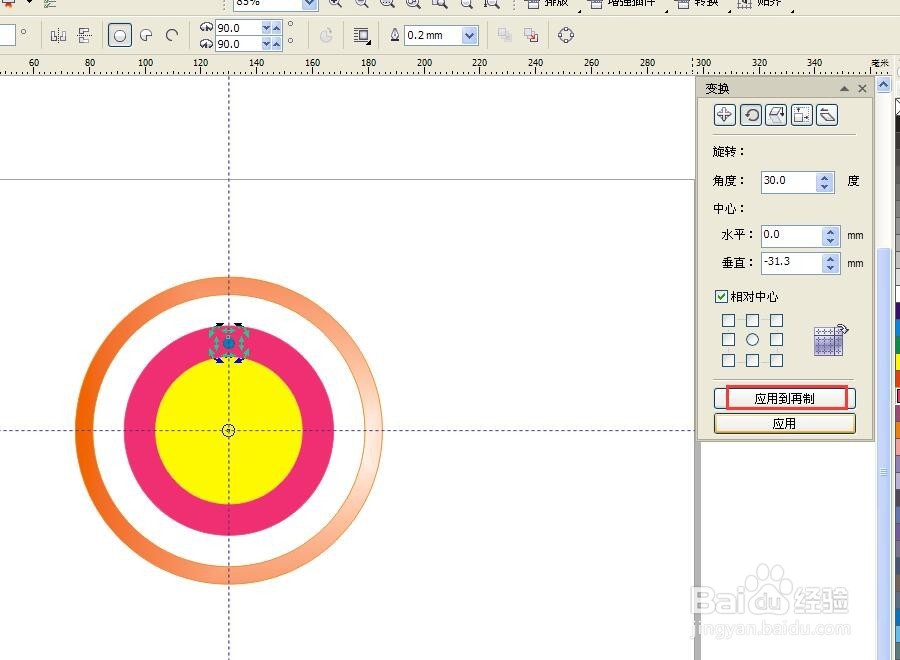Click the arc direction swap icon
This screenshot has height=660, width=900.
pos(326,36)
